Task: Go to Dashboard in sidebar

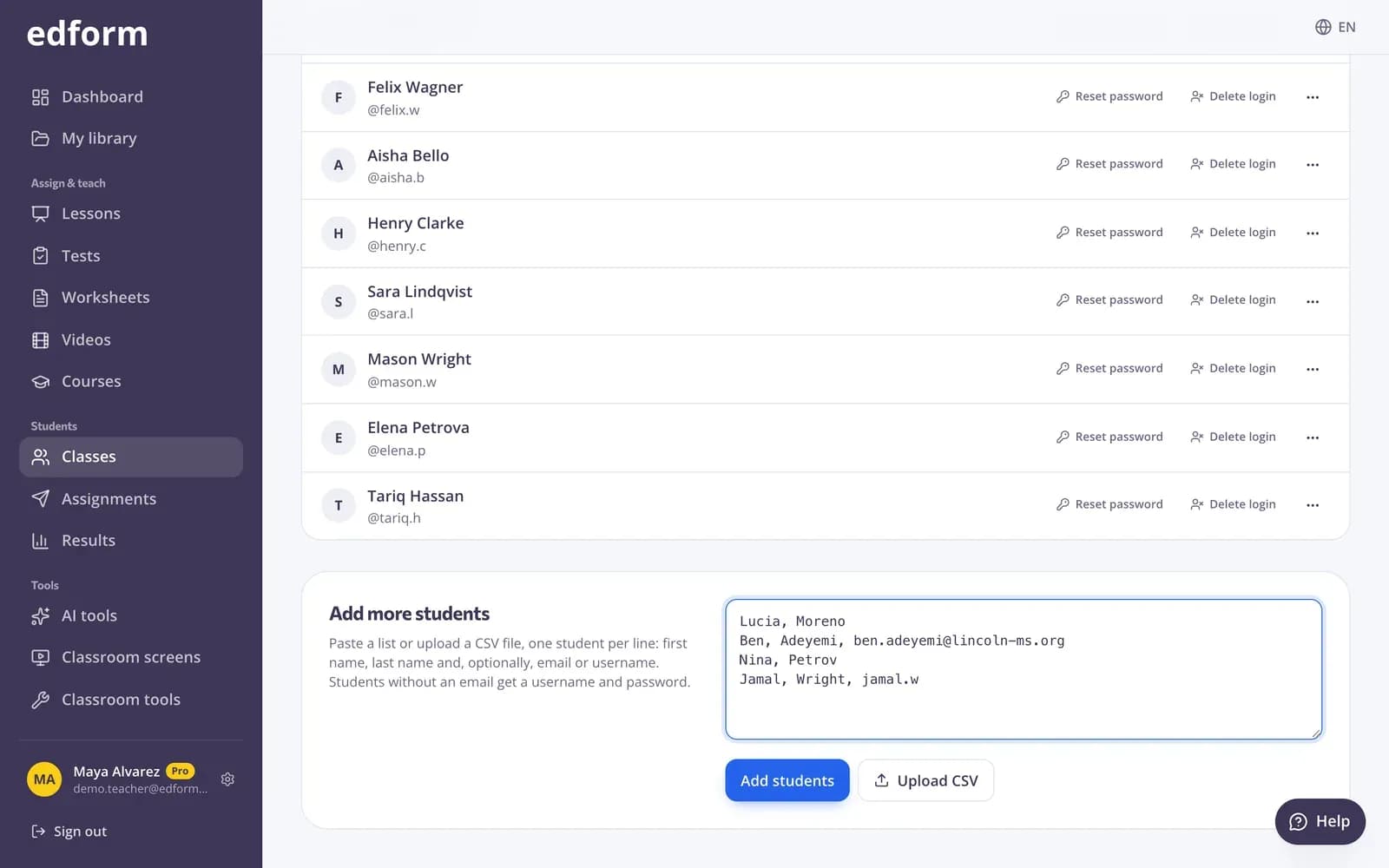Action: 131,96
